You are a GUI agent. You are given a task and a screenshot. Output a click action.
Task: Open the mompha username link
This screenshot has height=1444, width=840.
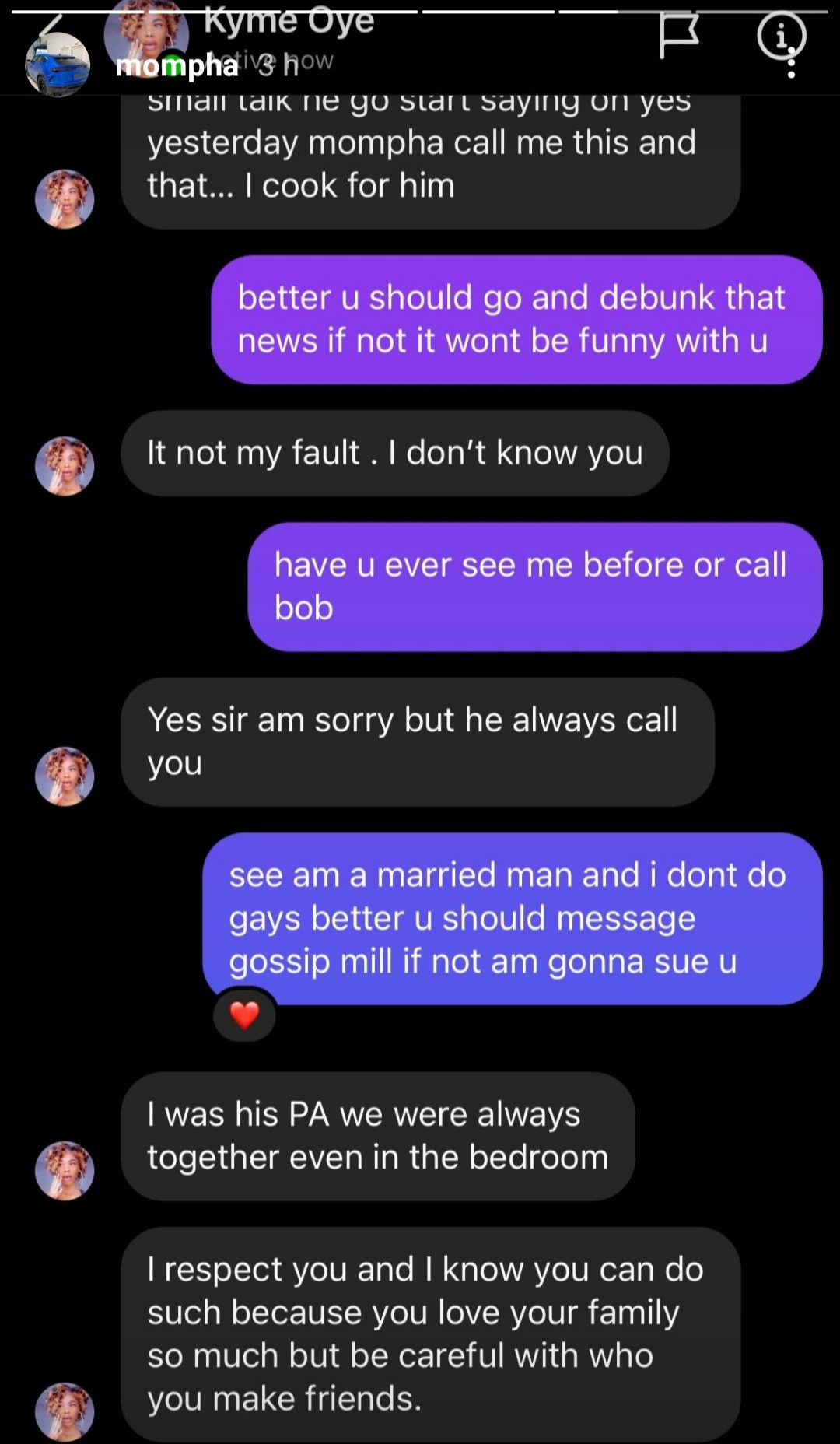coord(177,65)
